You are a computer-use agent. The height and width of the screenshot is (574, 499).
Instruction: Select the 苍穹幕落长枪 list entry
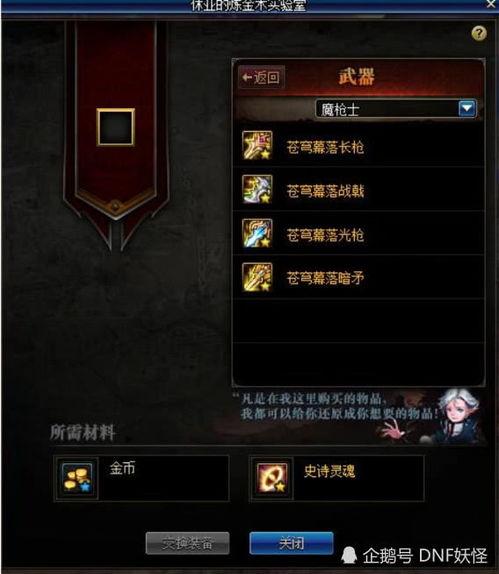[x=359, y=146]
